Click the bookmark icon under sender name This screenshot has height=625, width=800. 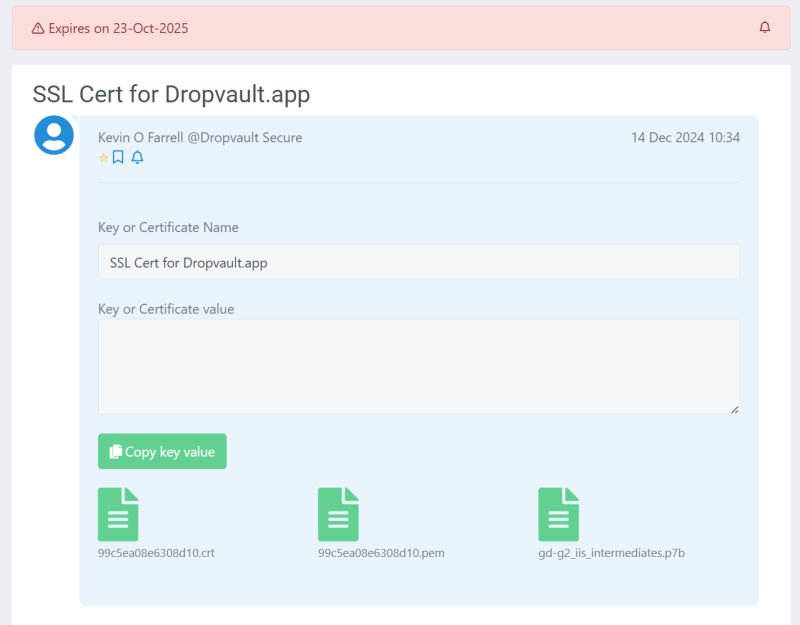[x=118, y=157]
